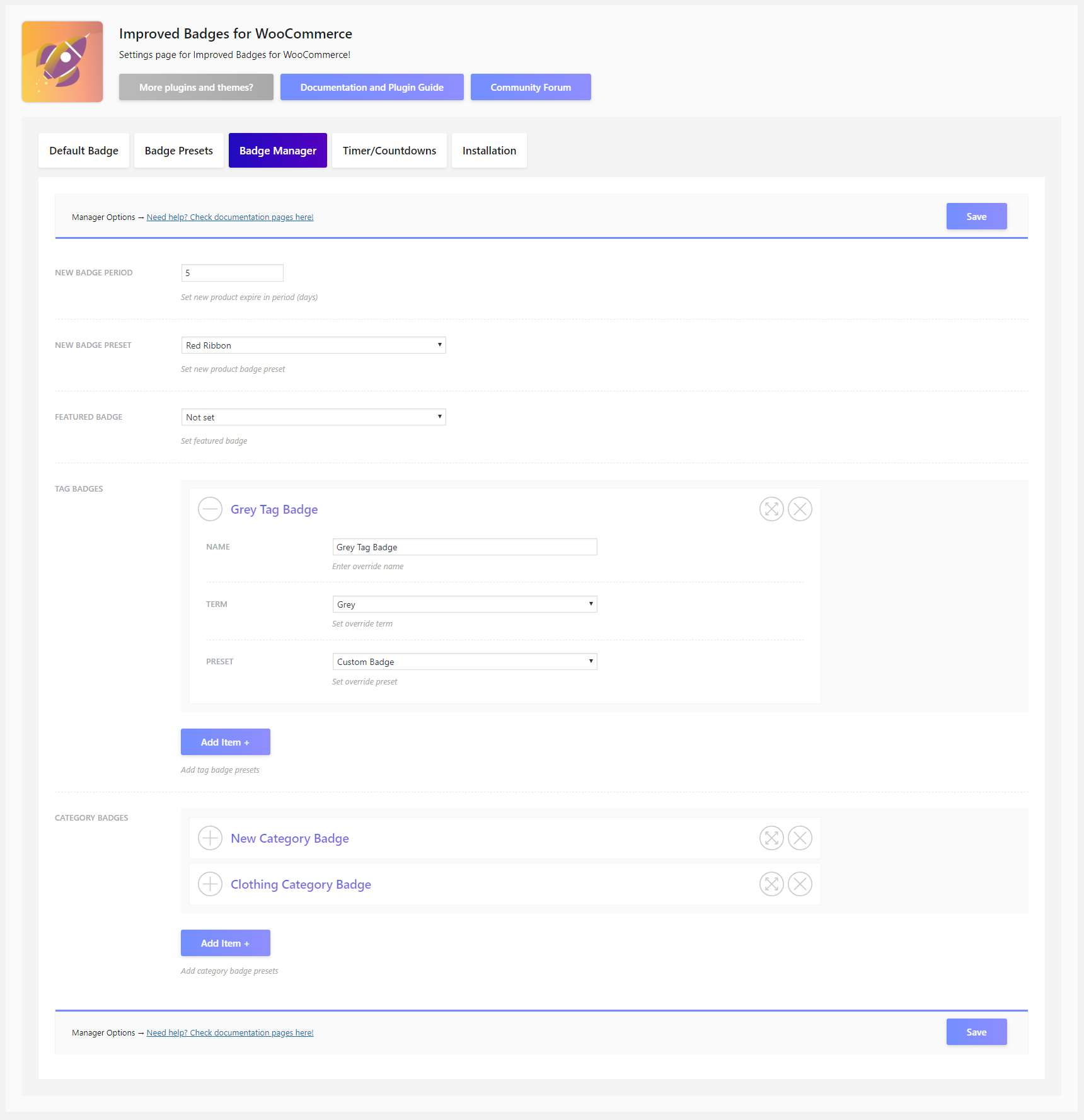Delete the New Category Badge item

800,838
